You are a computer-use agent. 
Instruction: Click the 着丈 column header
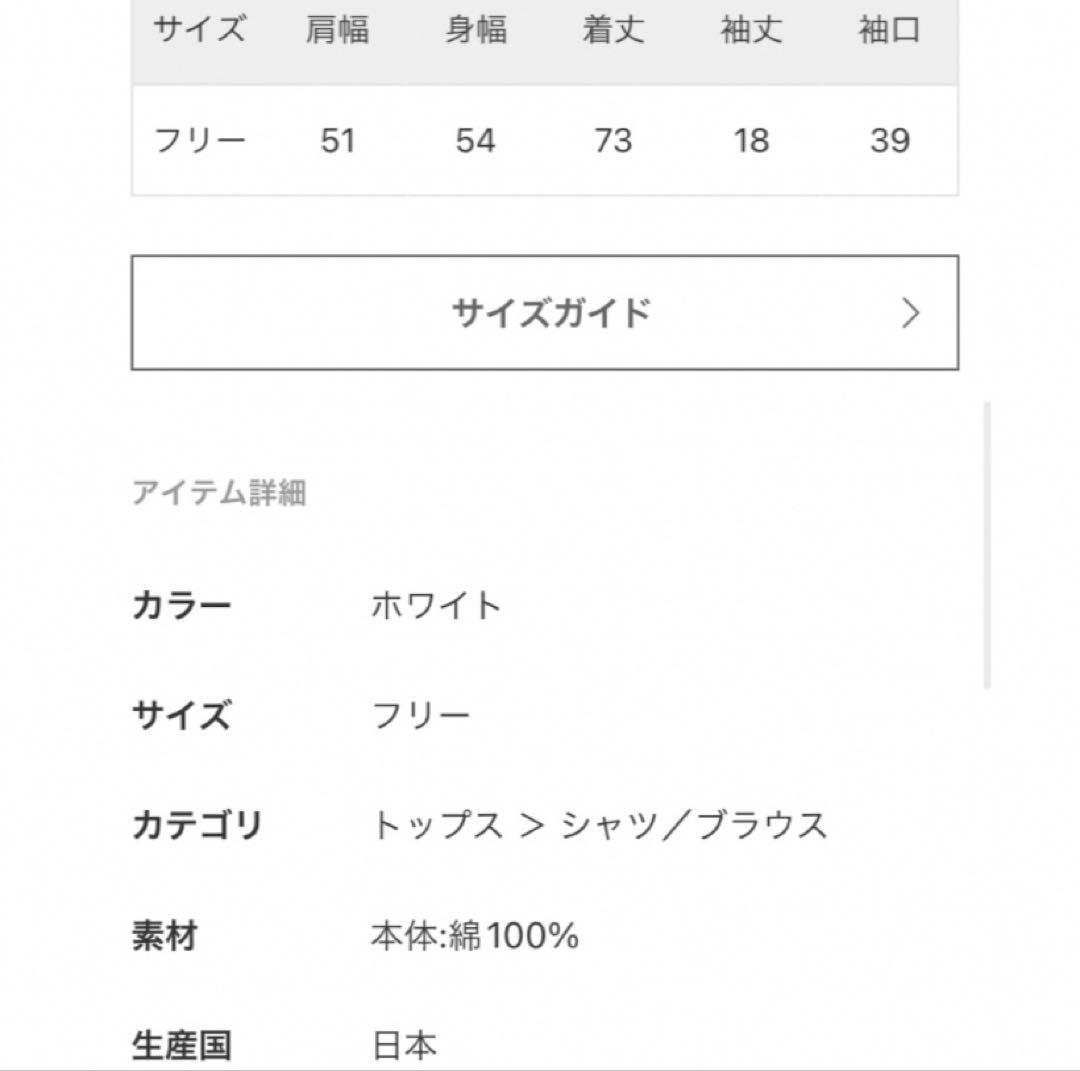pos(613,31)
